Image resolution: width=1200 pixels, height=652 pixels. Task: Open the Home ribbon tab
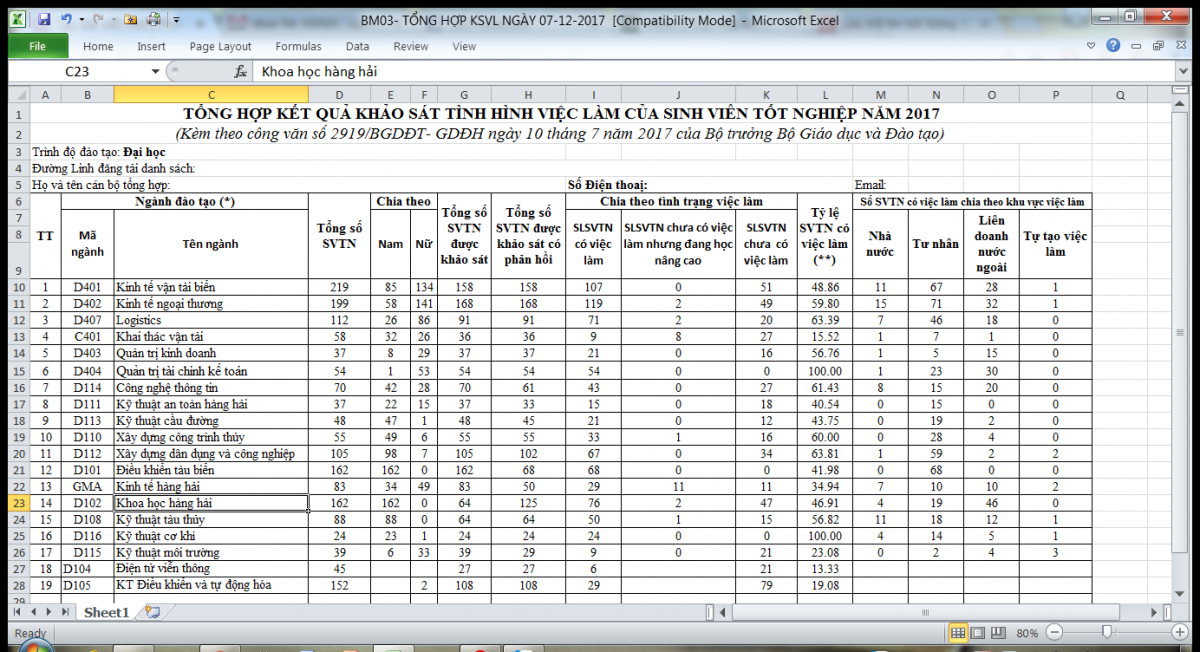tap(98, 46)
